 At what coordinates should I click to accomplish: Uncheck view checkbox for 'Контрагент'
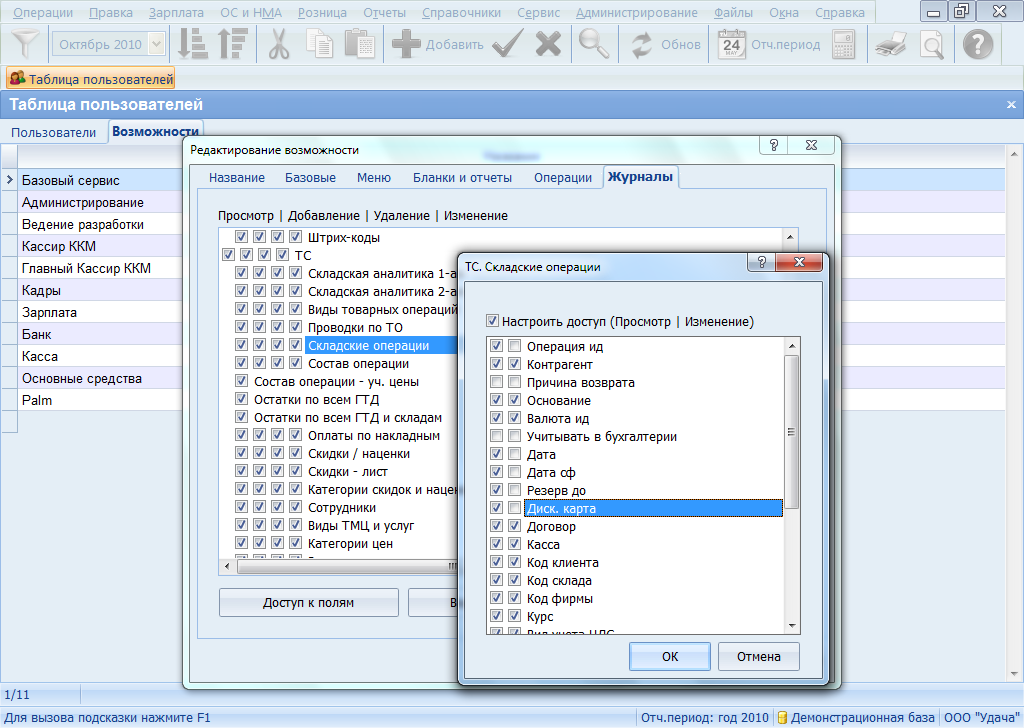click(x=497, y=365)
